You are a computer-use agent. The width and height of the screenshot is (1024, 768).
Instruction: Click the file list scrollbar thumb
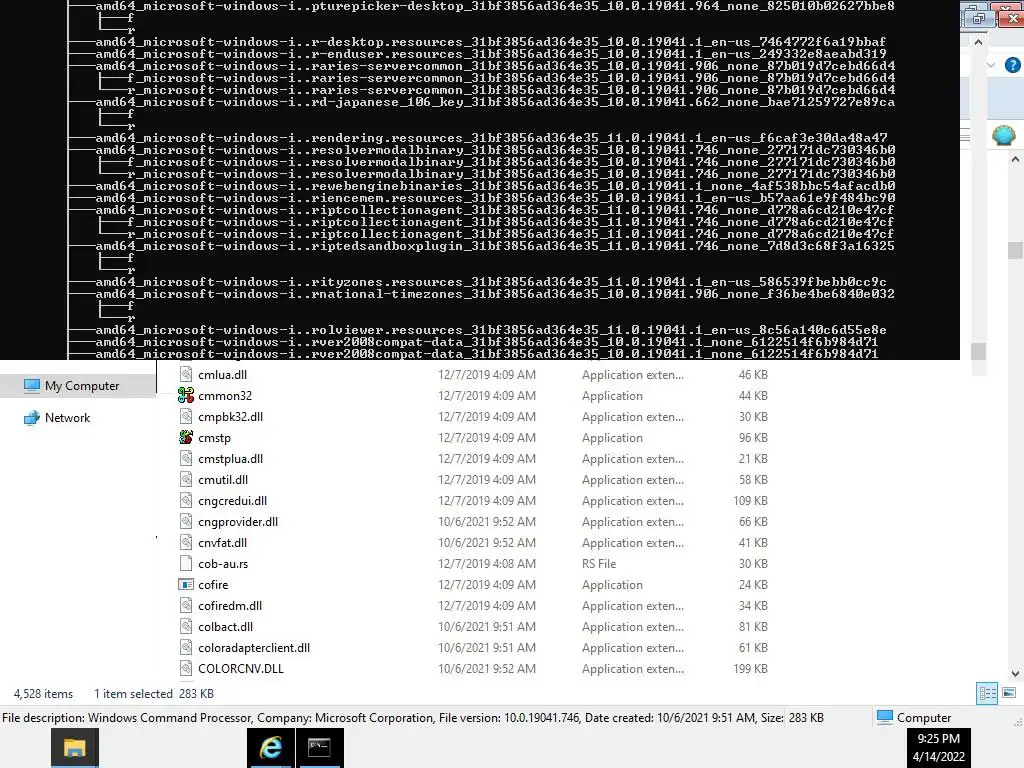tap(1015, 250)
